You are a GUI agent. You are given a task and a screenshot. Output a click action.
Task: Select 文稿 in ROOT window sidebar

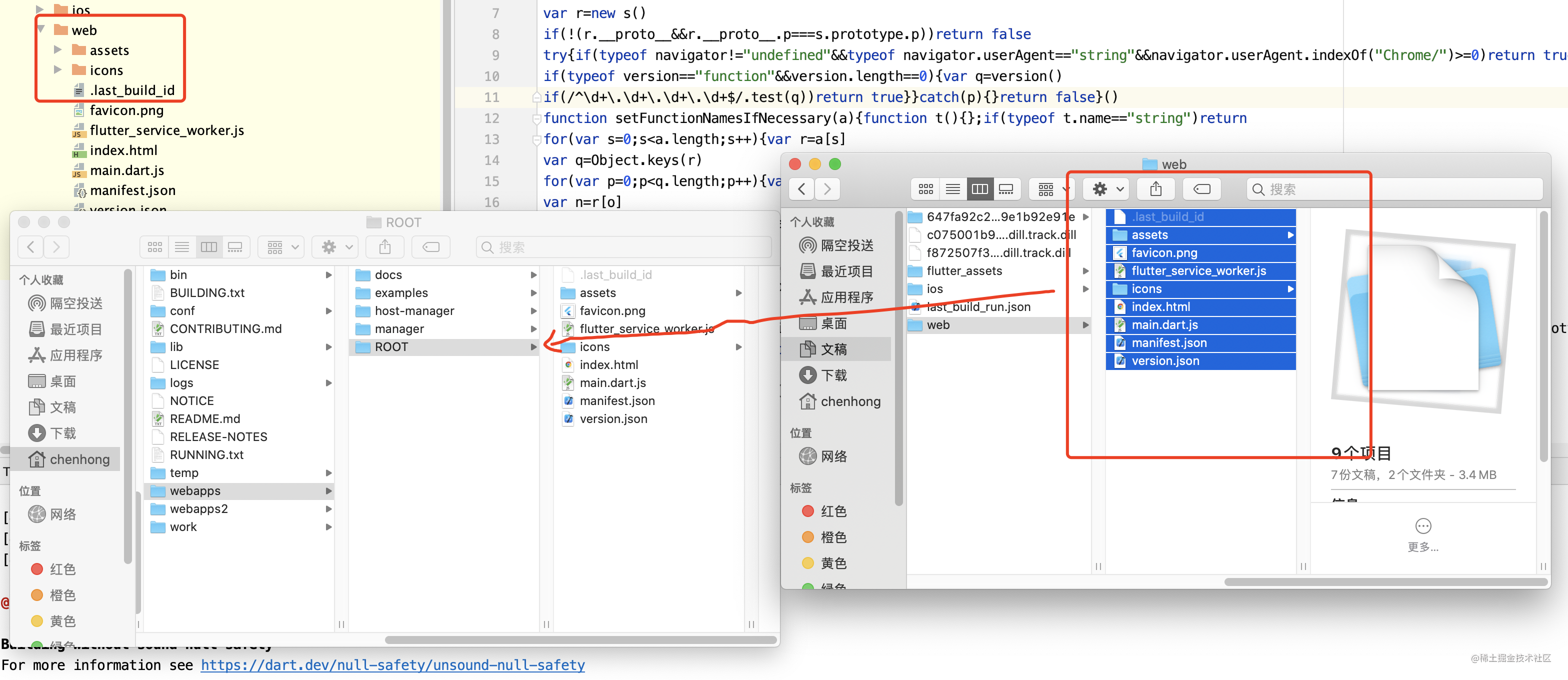coord(53,408)
